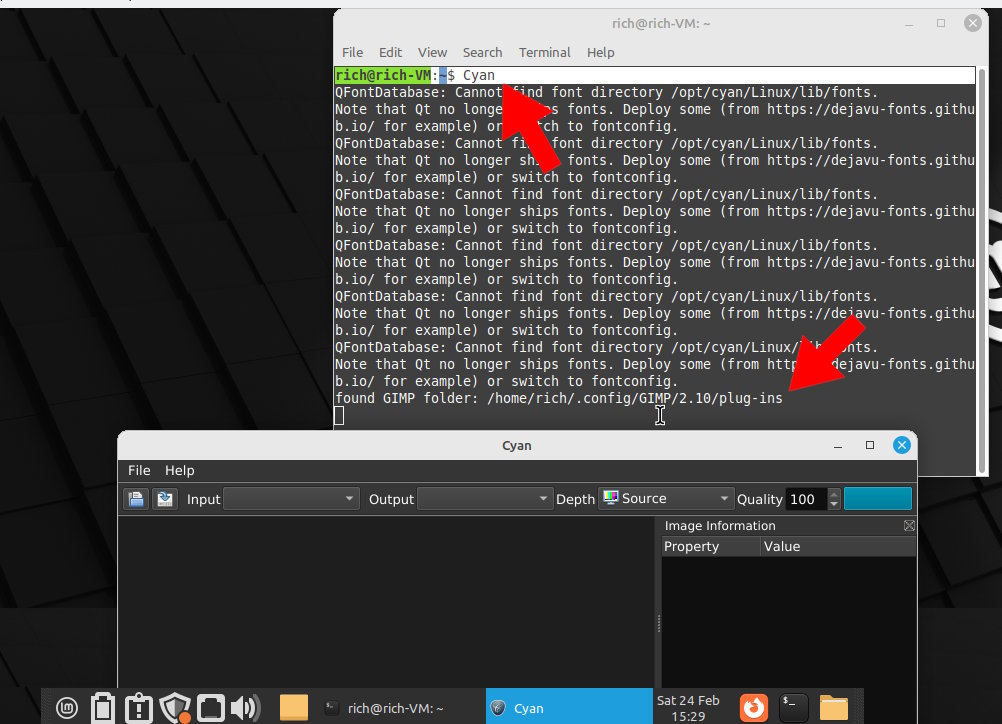Open the Cyan Help menu

pyautogui.click(x=180, y=470)
